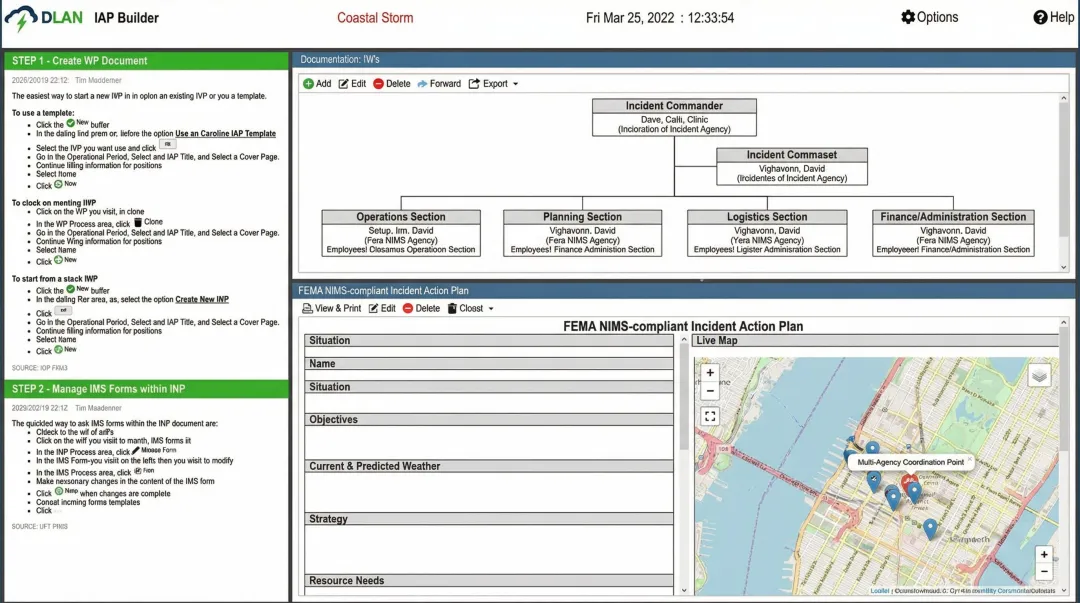Open Help from the top bar
This screenshot has height=603, width=1080.
click(1054, 17)
